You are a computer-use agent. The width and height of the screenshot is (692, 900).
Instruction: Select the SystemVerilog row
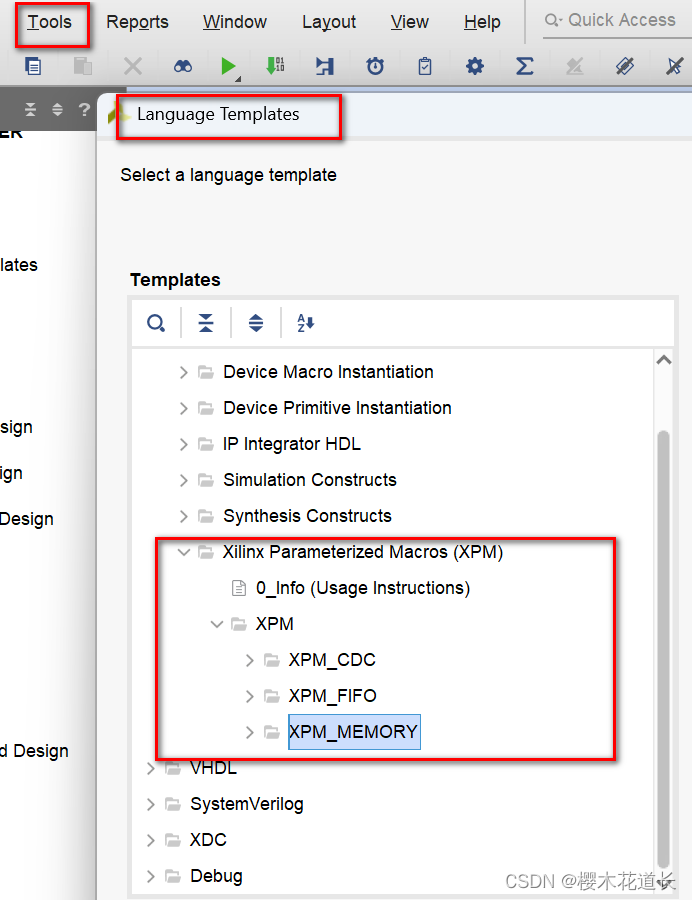point(247,805)
